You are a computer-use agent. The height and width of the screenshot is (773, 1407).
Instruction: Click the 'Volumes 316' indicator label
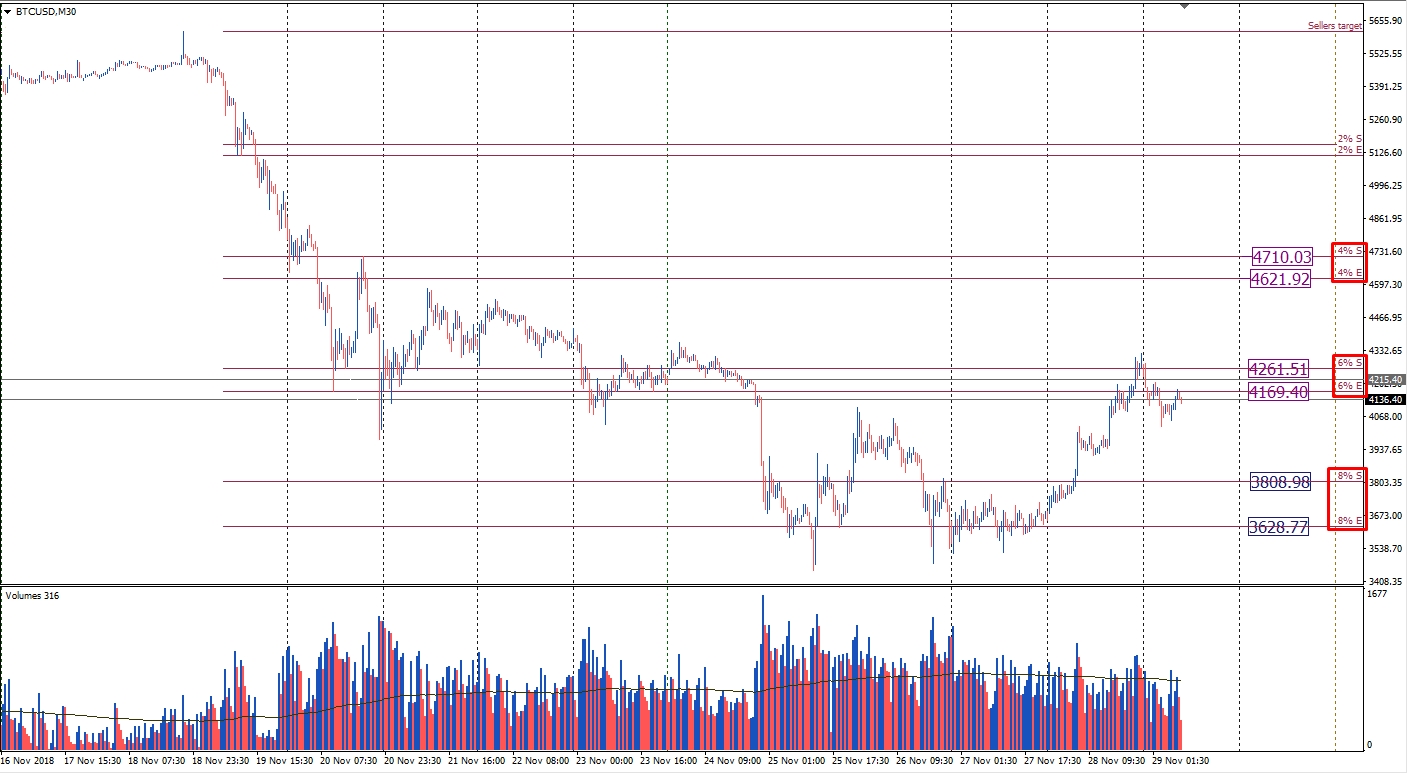32,596
